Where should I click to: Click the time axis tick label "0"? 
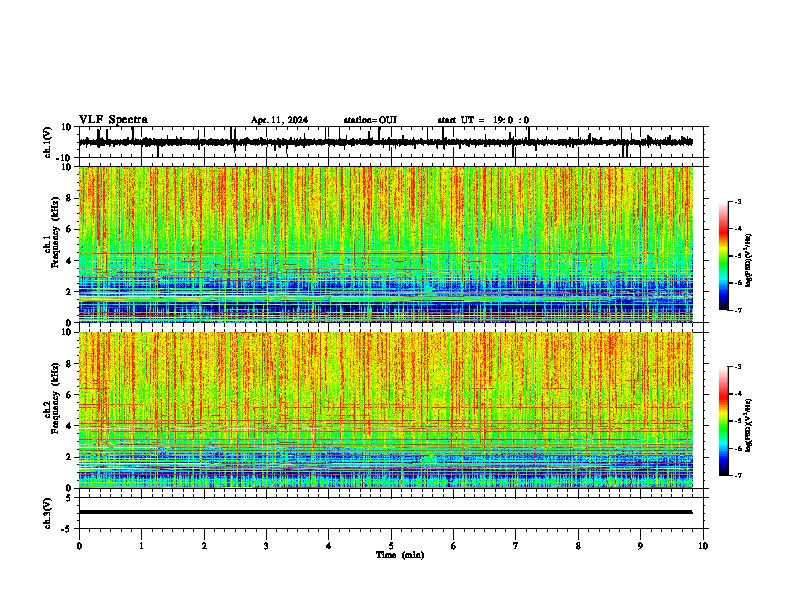(79, 546)
